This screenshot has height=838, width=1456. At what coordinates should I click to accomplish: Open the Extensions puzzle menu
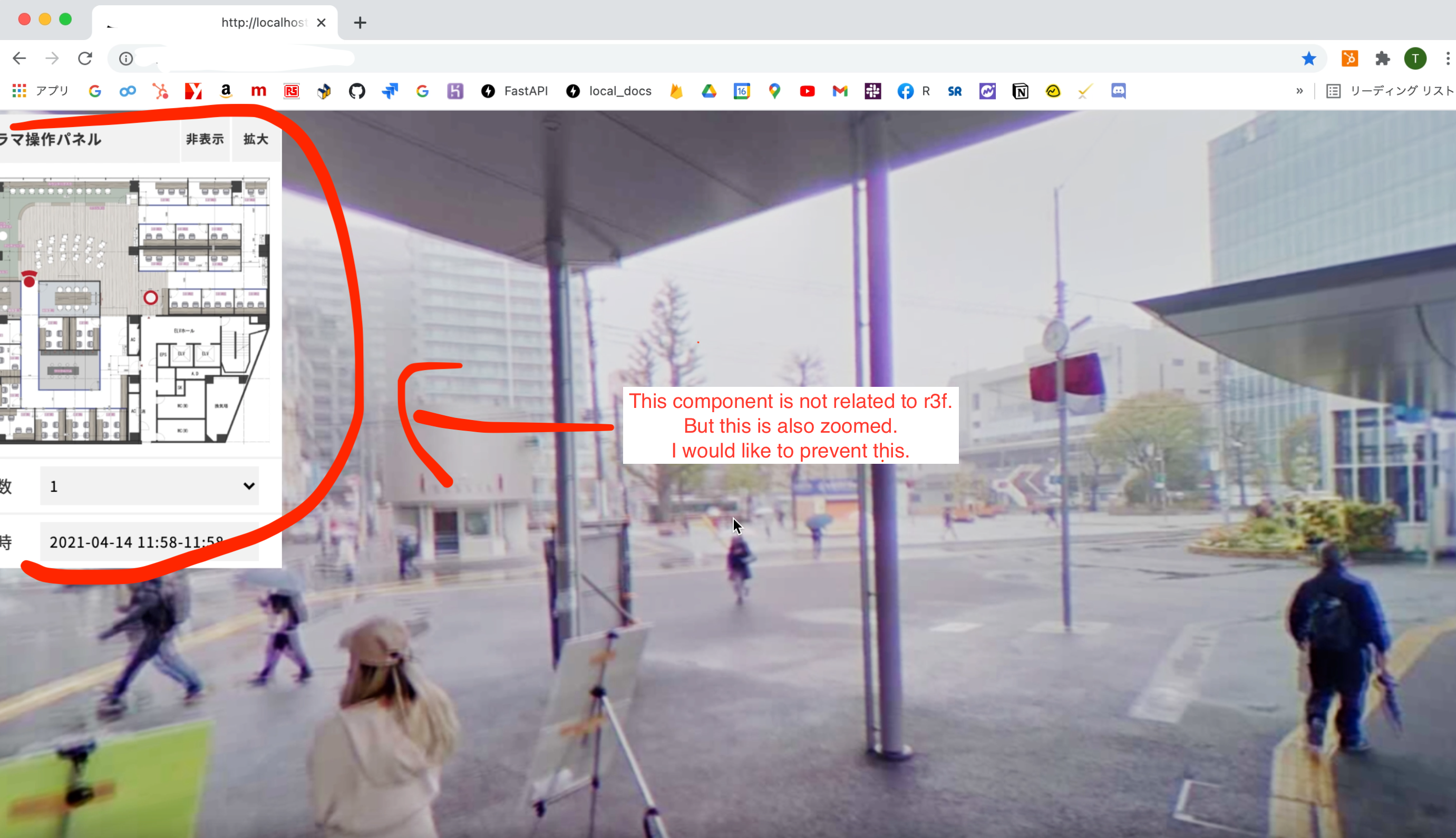tap(1382, 58)
